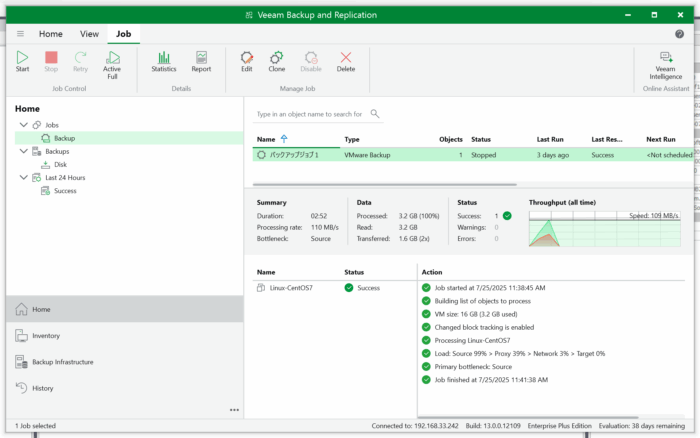Click the Last 24 Hours node icon
The image size is (700, 438).
pos(37,178)
